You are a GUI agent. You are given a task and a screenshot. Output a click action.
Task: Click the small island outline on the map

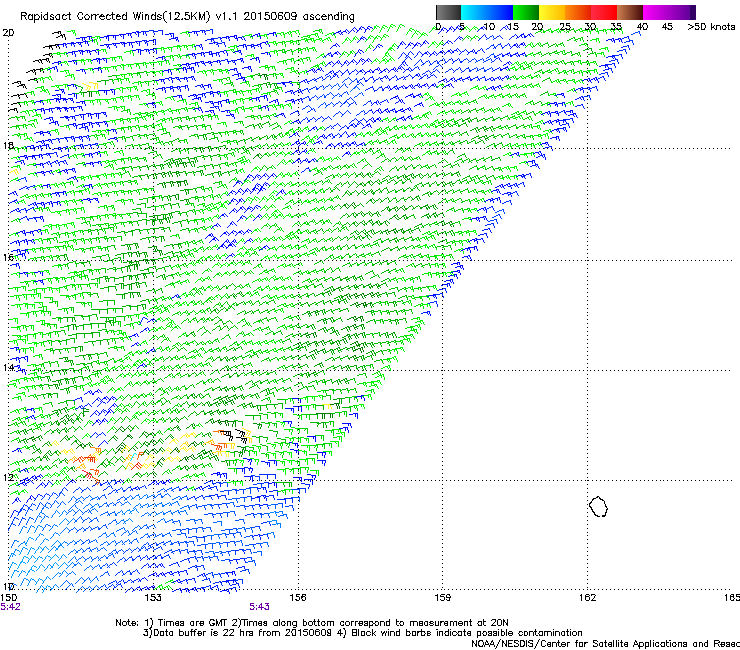[x=598, y=506]
